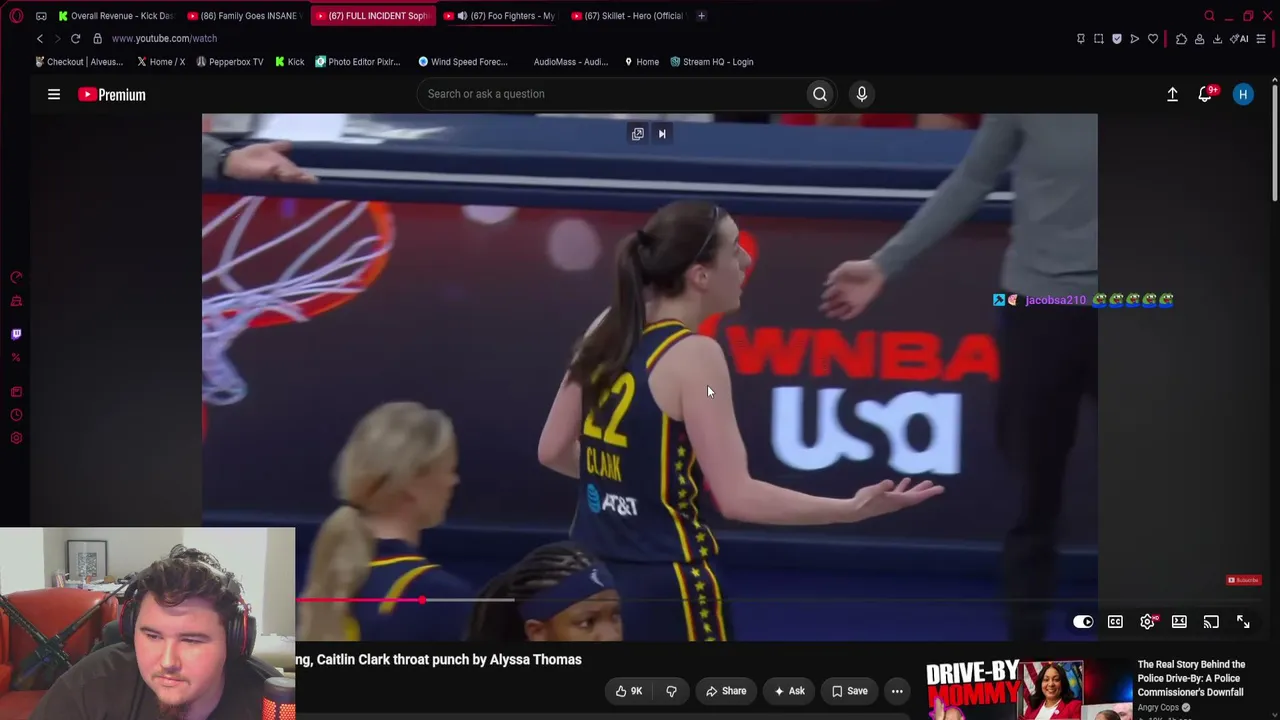Open the Pepperbox TV bookmark
Image resolution: width=1280 pixels, height=720 pixels.
(230, 62)
